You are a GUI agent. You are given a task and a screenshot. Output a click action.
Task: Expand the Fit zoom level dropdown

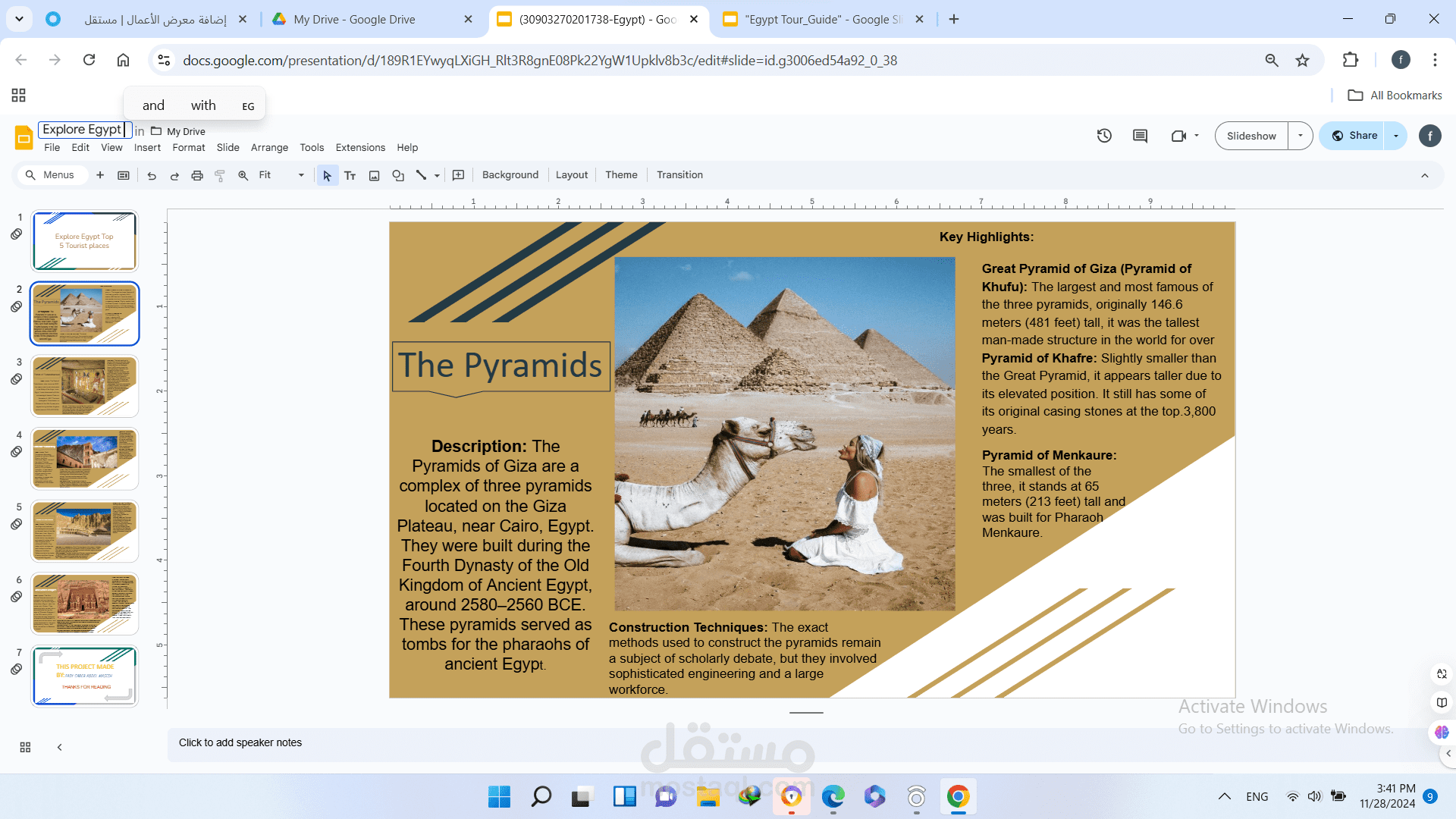tap(300, 175)
